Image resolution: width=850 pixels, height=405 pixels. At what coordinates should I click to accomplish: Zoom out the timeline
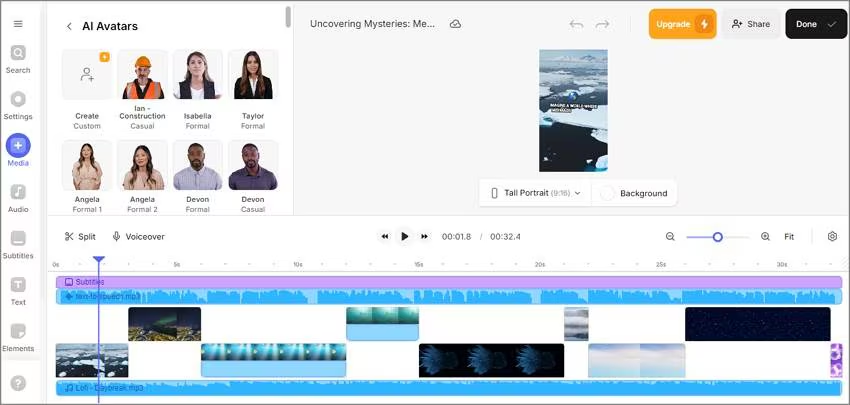(670, 236)
